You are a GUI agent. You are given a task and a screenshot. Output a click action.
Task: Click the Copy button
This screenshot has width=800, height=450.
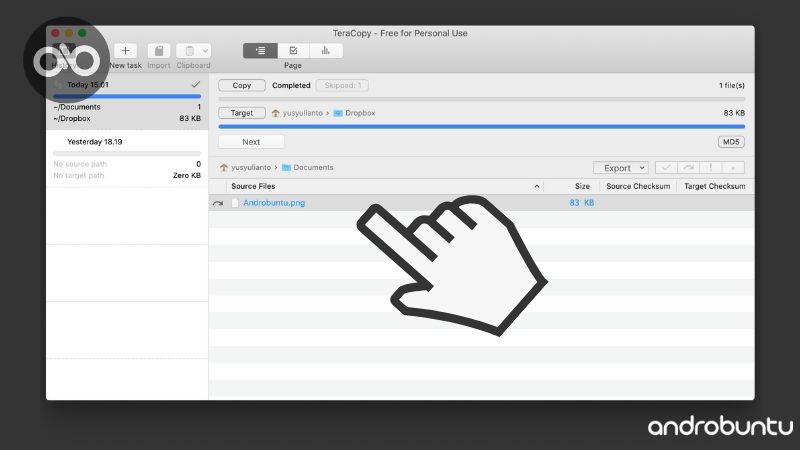click(x=242, y=85)
